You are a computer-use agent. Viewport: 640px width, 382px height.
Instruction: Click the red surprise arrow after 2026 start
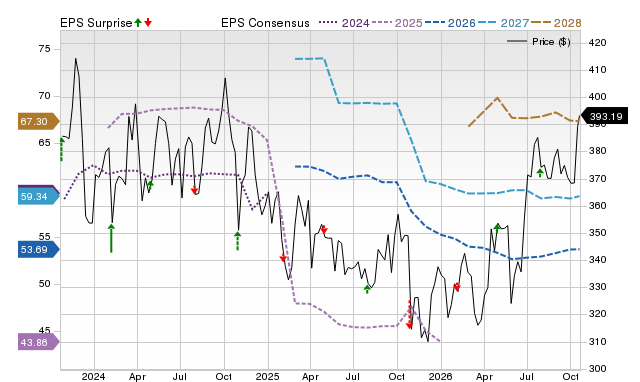[x=457, y=287]
